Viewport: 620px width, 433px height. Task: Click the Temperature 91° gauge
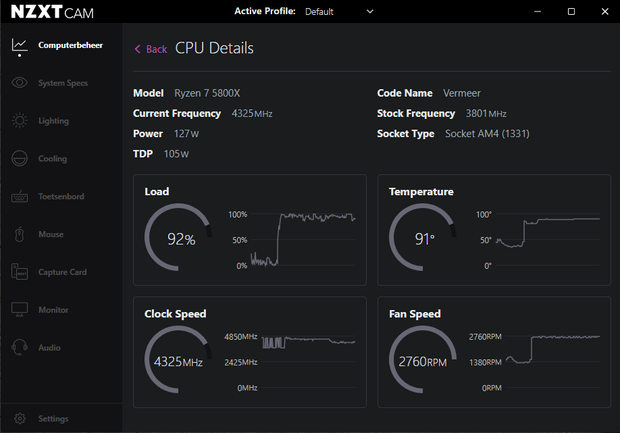[x=423, y=237]
